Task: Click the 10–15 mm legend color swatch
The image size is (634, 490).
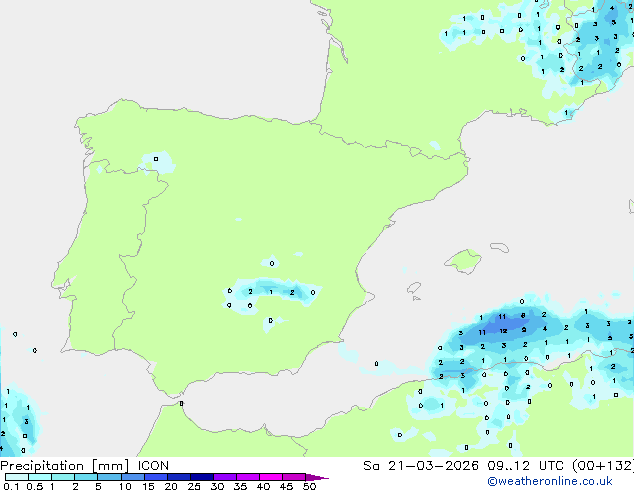Action: coord(133,477)
